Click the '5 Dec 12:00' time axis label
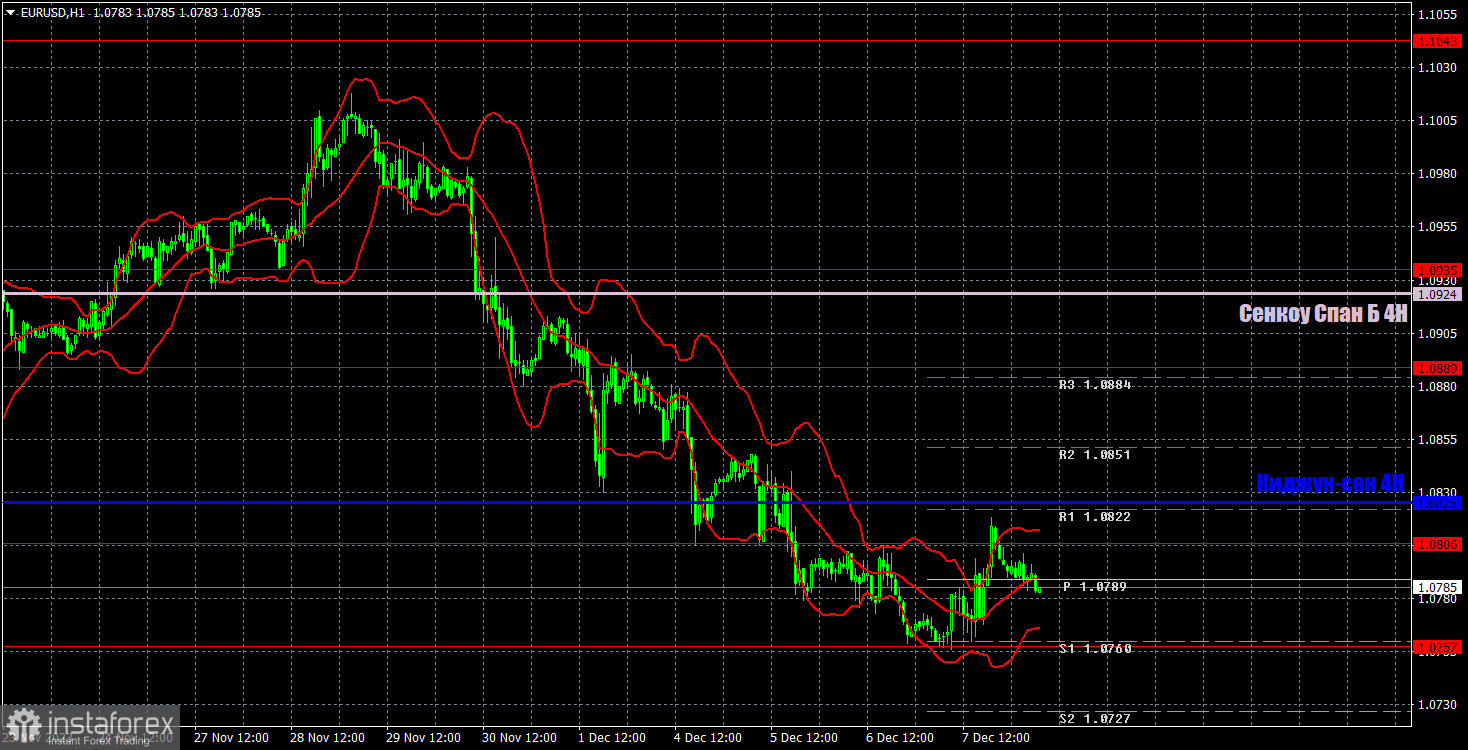The width and height of the screenshot is (1468, 750). tap(804, 738)
